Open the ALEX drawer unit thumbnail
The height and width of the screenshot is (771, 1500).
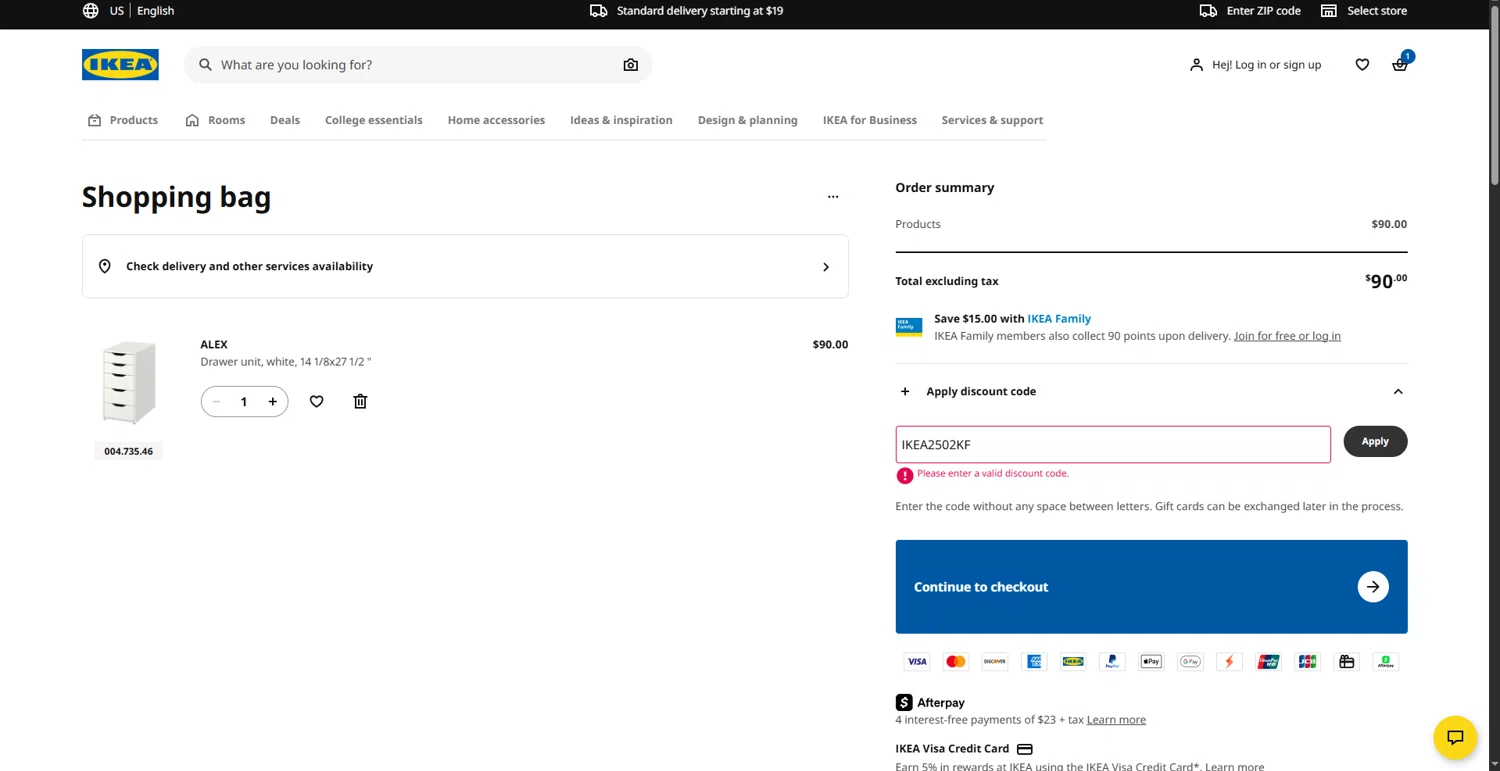[x=128, y=383]
